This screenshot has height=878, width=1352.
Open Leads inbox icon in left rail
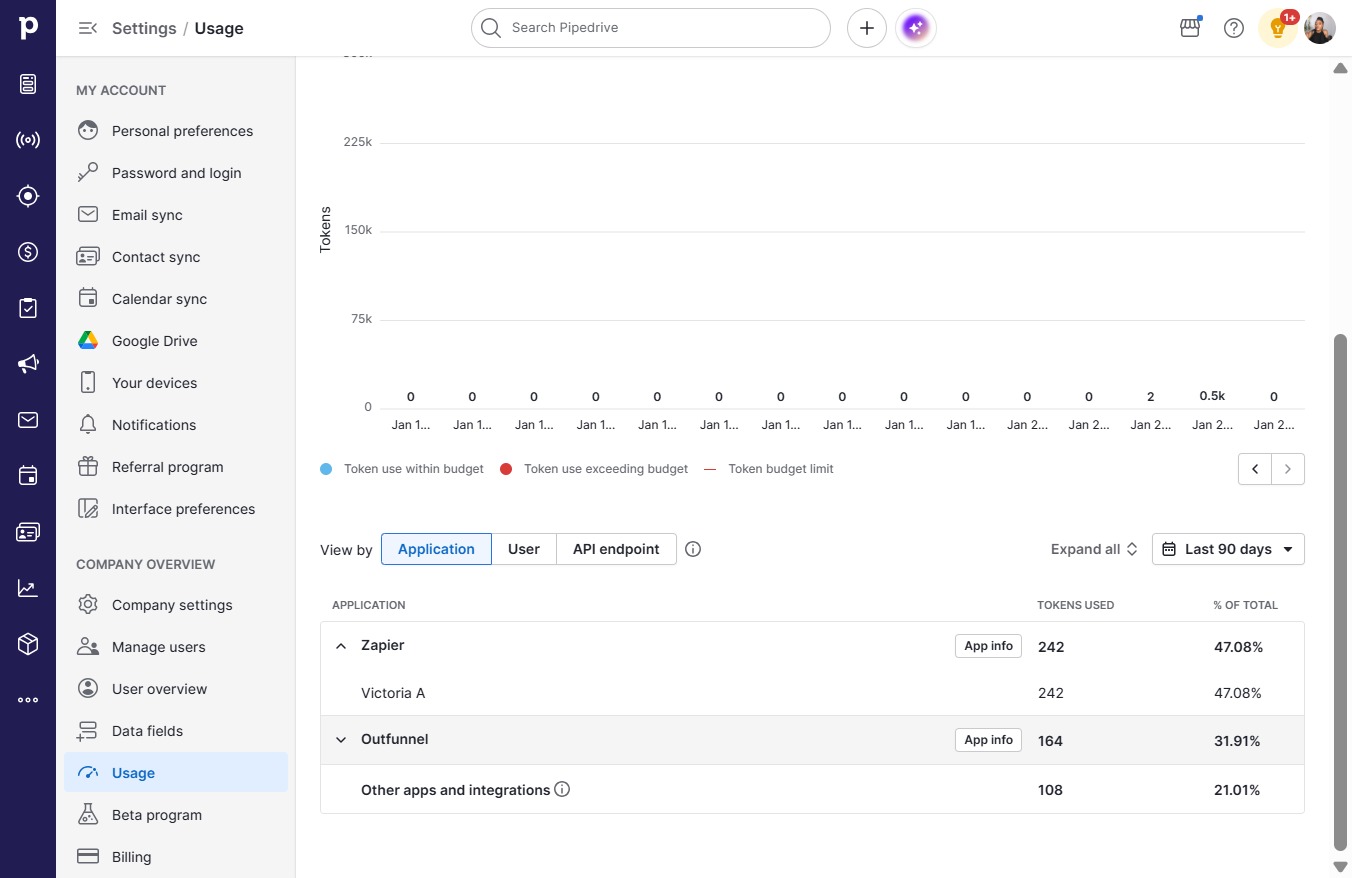[28, 84]
